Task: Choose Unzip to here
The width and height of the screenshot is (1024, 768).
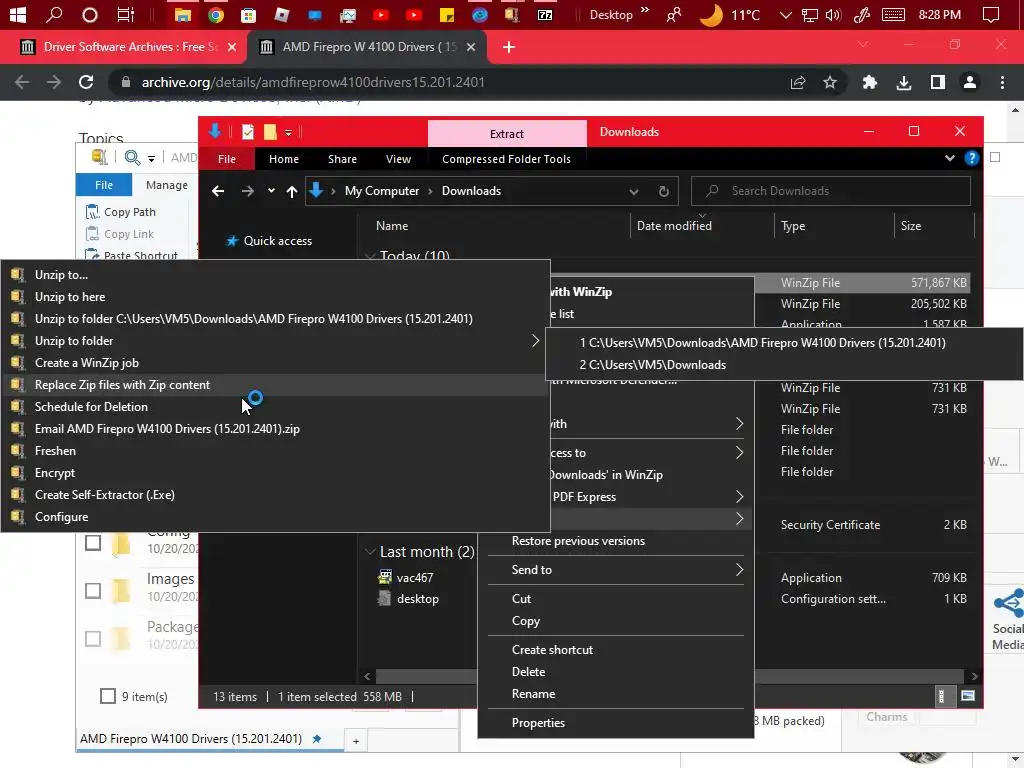Action: 275,297
